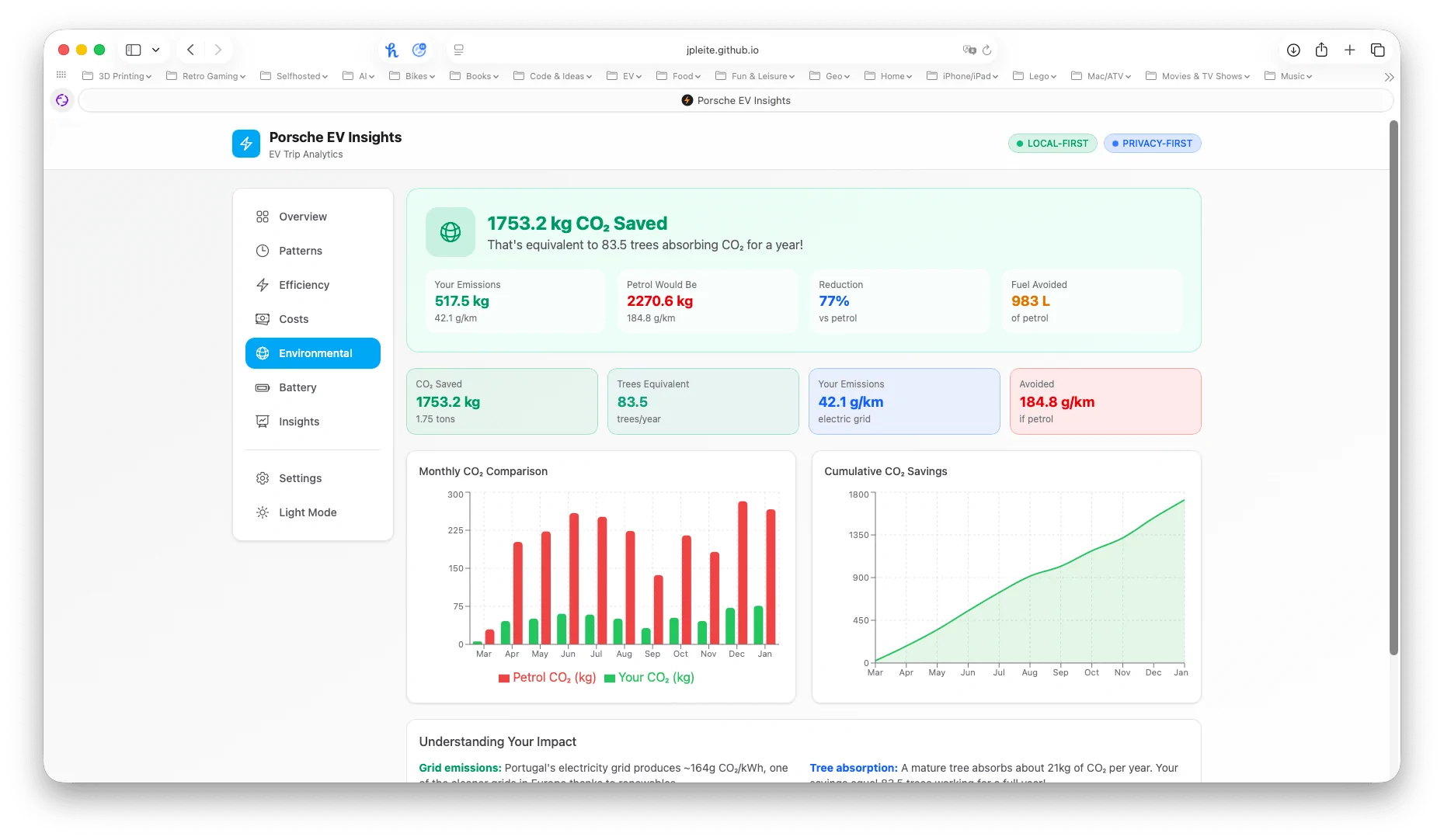Open Patterns using its clock icon
The width and height of the screenshot is (1444, 840).
coord(263,251)
